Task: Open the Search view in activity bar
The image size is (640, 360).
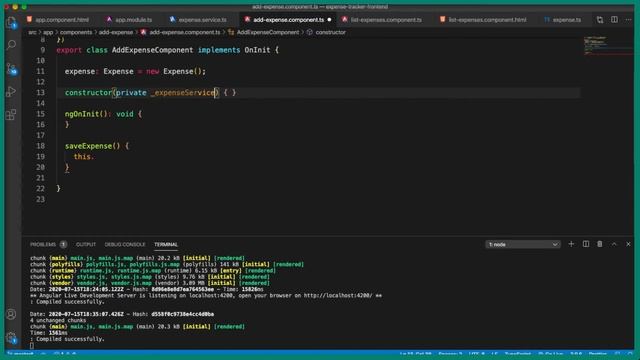Action: [x=11, y=44]
